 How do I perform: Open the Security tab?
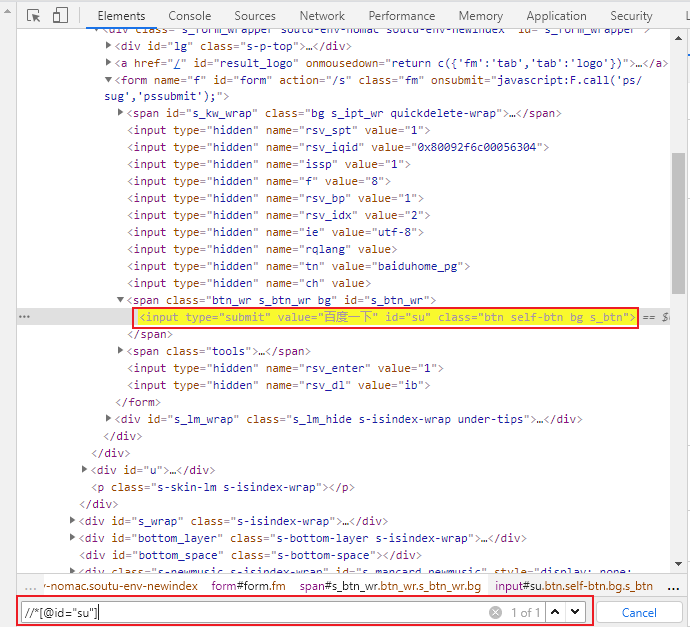(631, 16)
